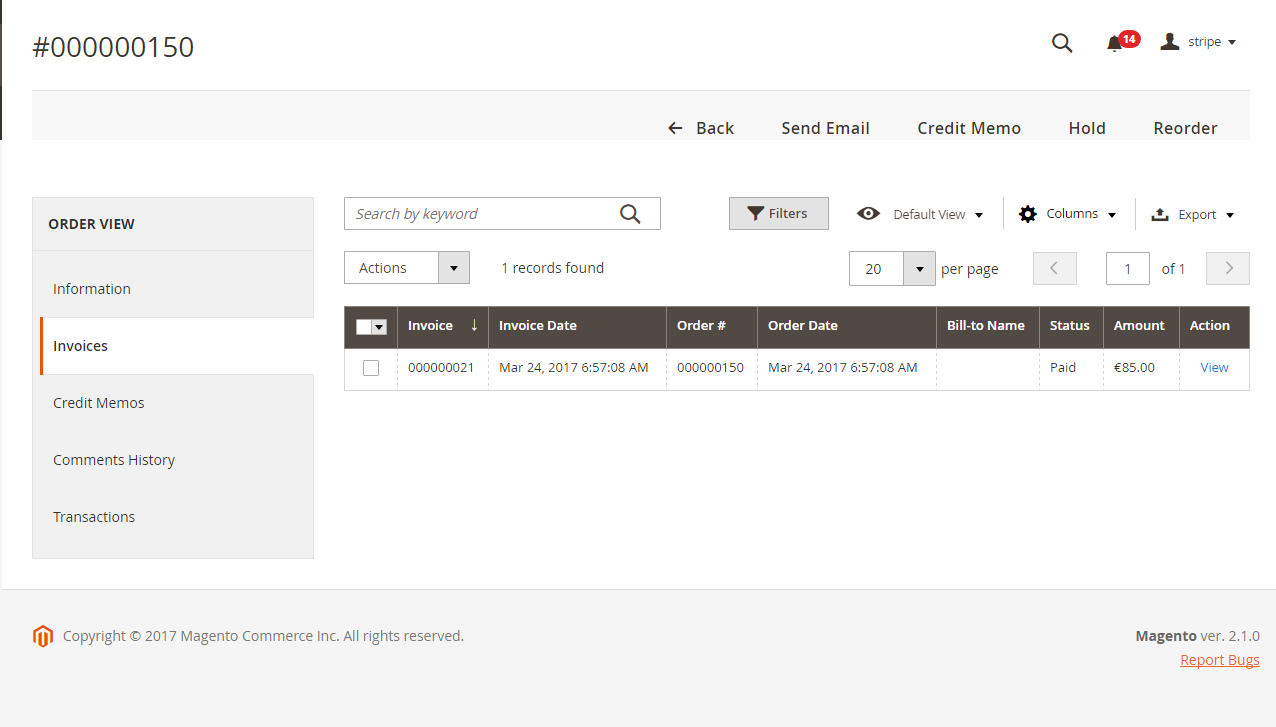Expand the per page count dropdown
This screenshot has height=727, width=1276.
click(x=918, y=268)
